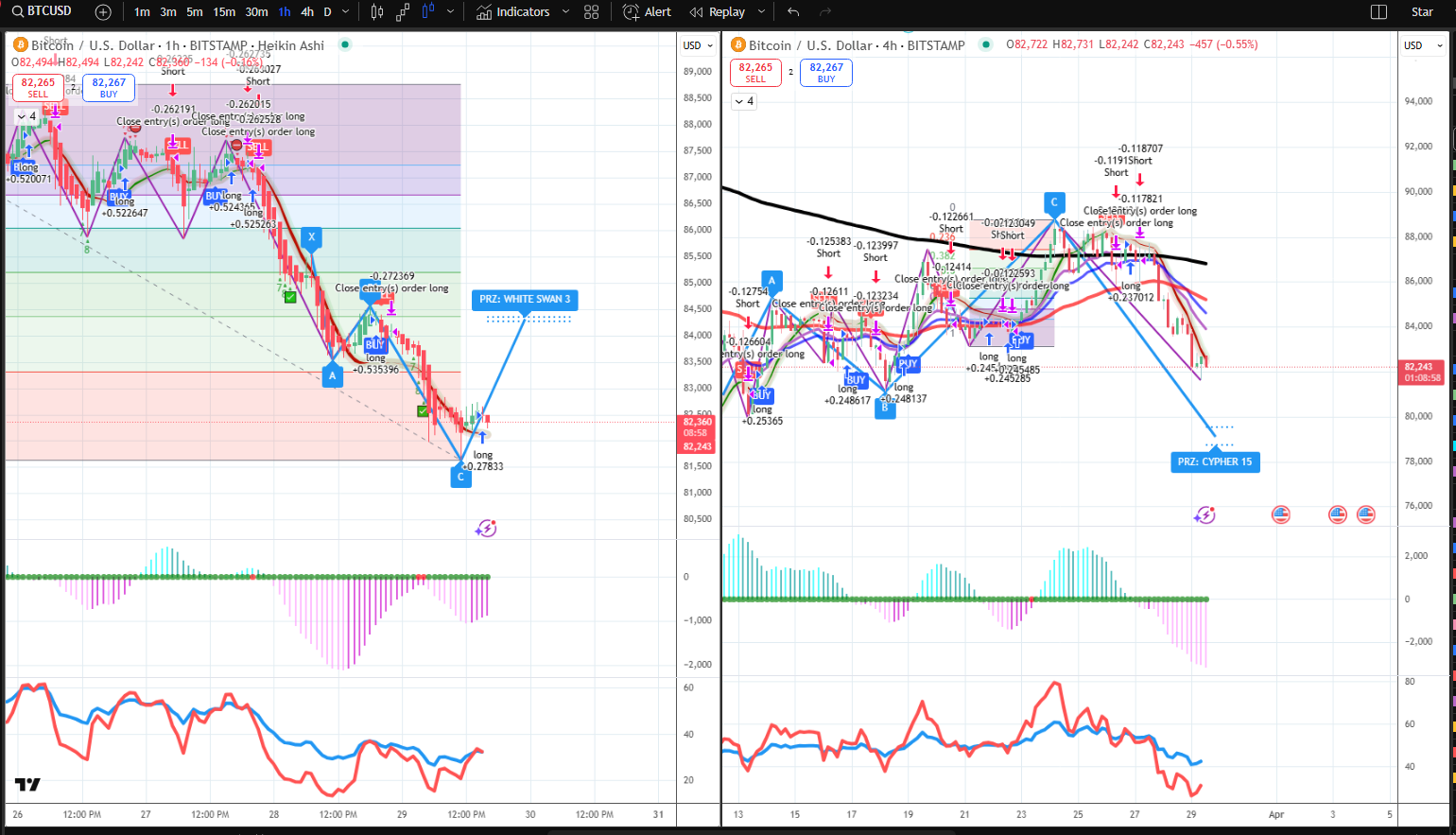The width and height of the screenshot is (1456, 835).
Task: Open indicator templates grid icon
Action: click(592, 12)
